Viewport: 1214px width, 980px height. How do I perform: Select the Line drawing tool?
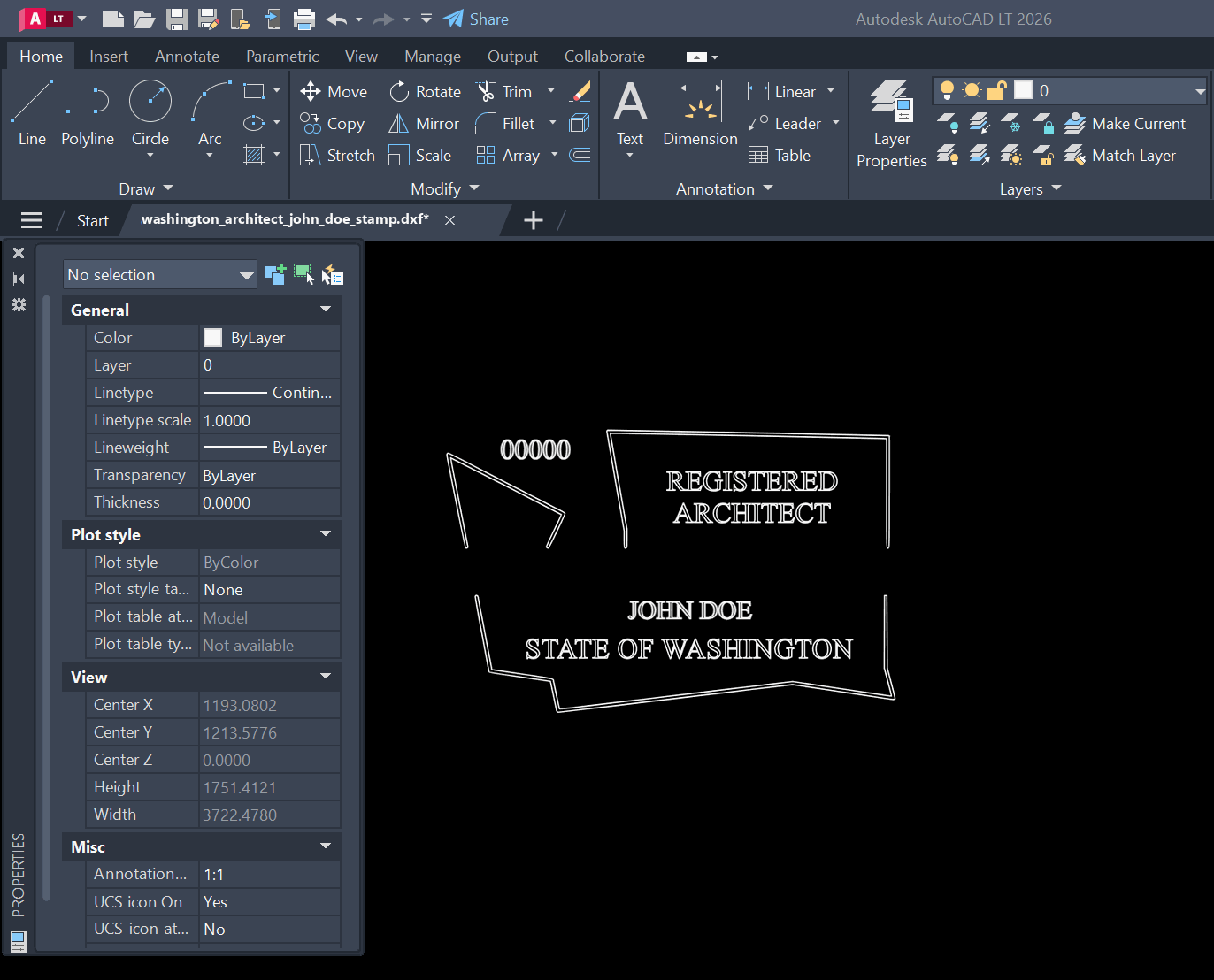(x=32, y=113)
